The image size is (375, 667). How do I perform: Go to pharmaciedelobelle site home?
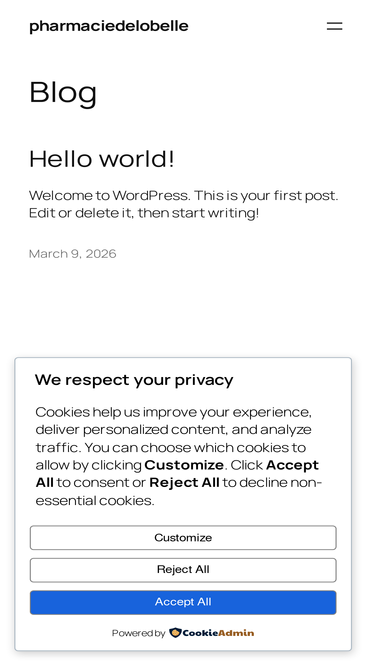coord(108,26)
